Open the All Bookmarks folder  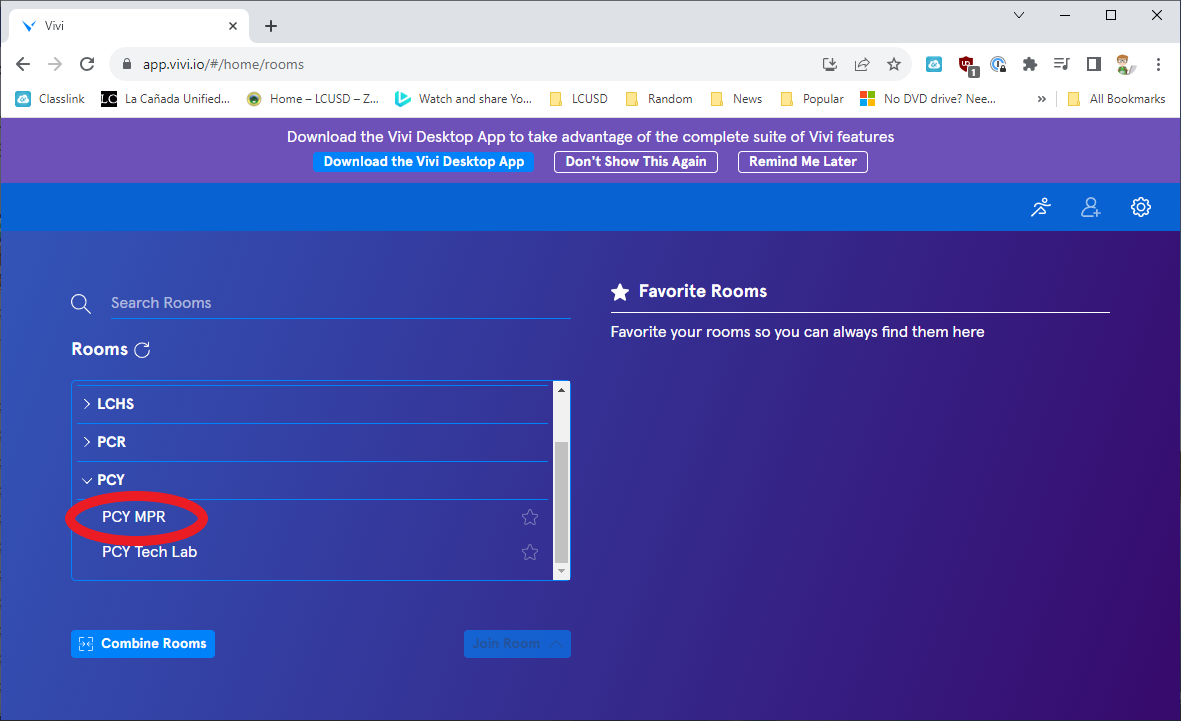[x=1117, y=99]
